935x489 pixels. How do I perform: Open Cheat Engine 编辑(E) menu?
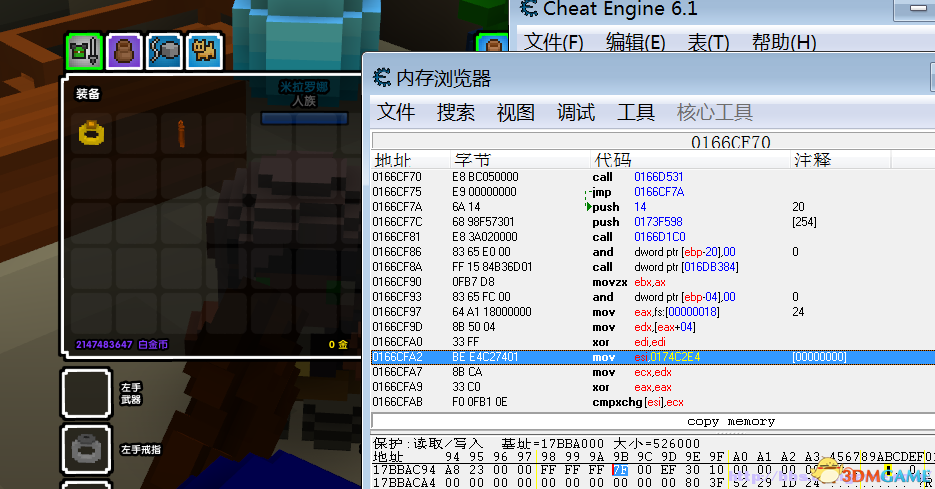click(x=636, y=42)
